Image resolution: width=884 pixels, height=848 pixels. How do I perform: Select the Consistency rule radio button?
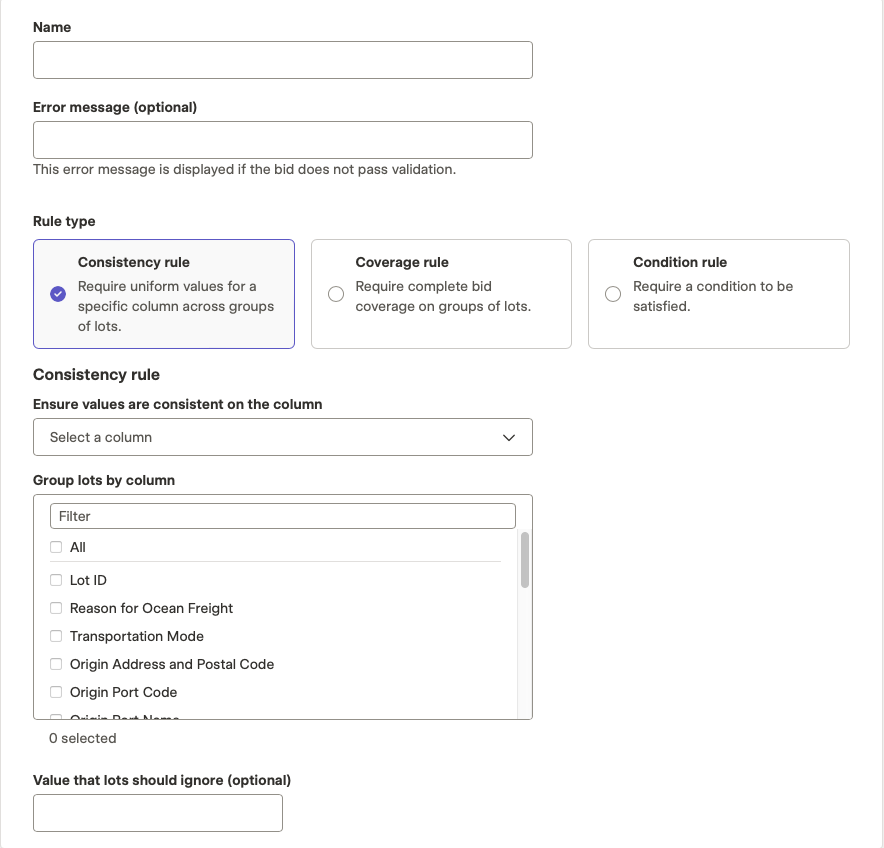58,294
